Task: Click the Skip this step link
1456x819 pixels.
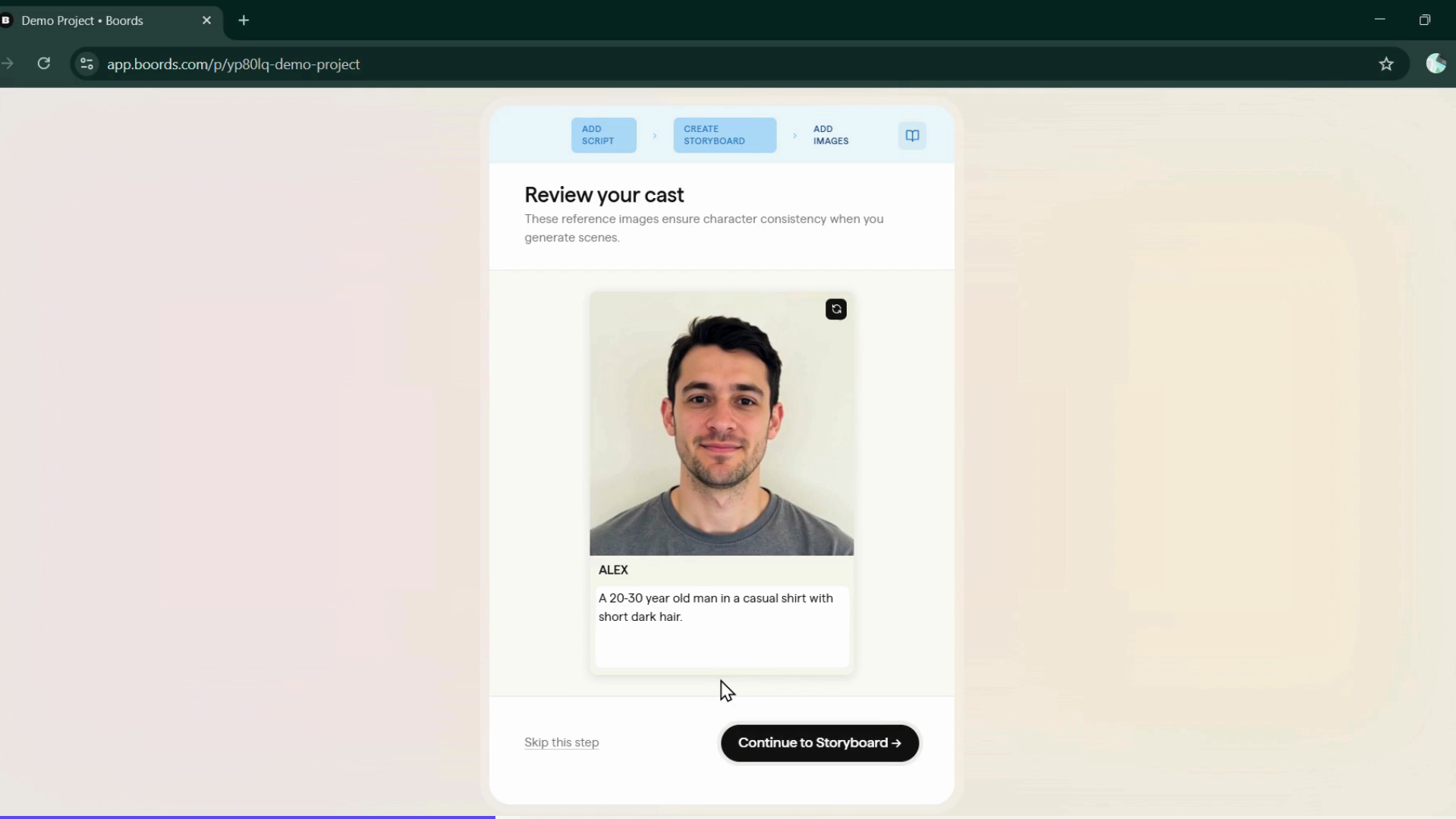Action: [561, 742]
